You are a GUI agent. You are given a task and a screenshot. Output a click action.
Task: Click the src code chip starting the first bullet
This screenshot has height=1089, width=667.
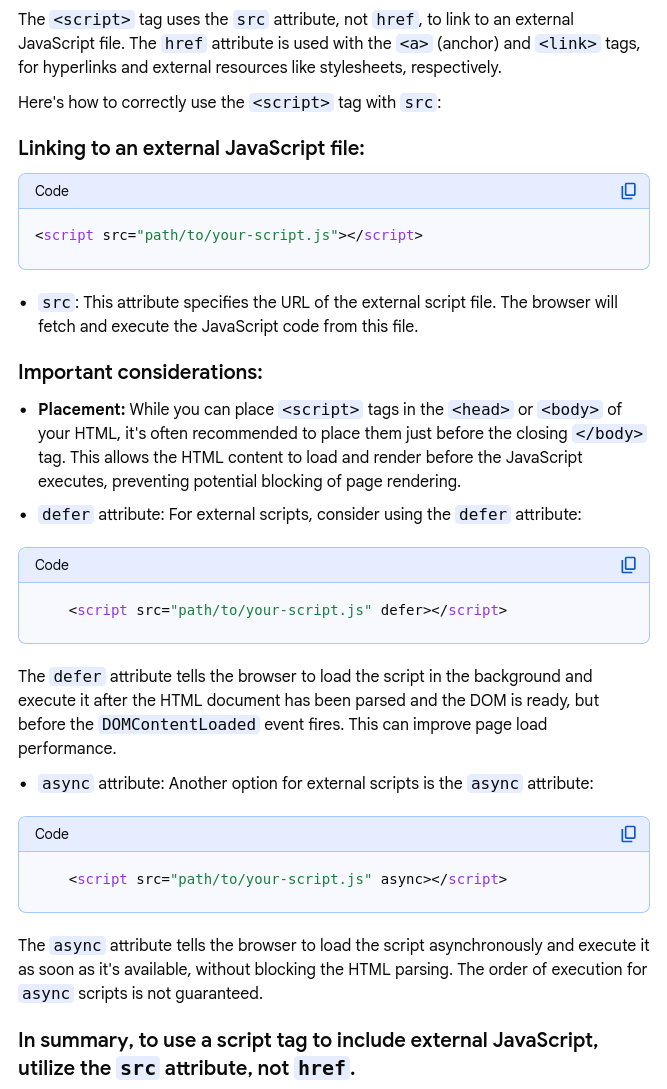coord(56,302)
